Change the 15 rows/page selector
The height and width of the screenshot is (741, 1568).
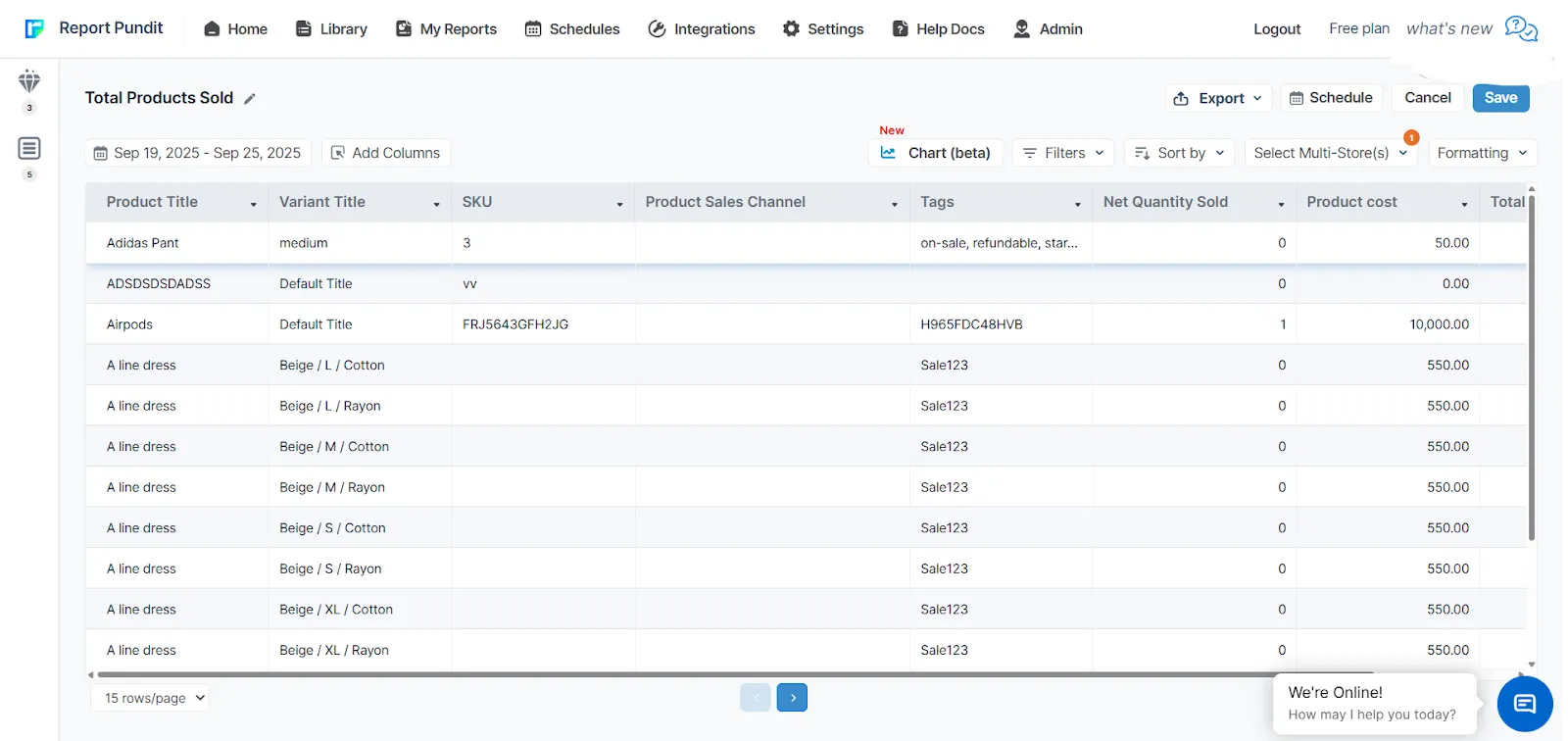(150, 698)
